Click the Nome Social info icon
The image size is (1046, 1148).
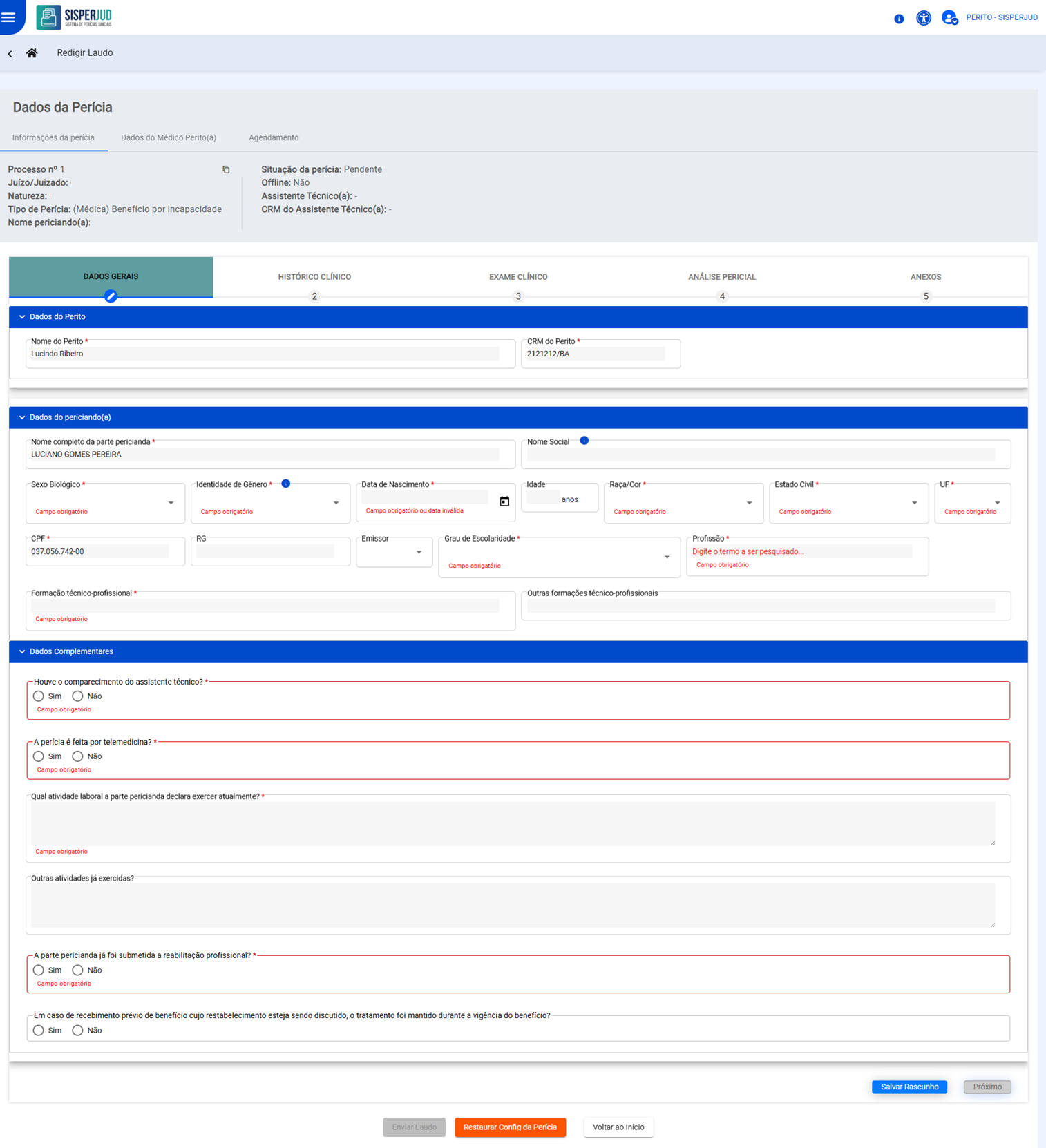pos(584,441)
